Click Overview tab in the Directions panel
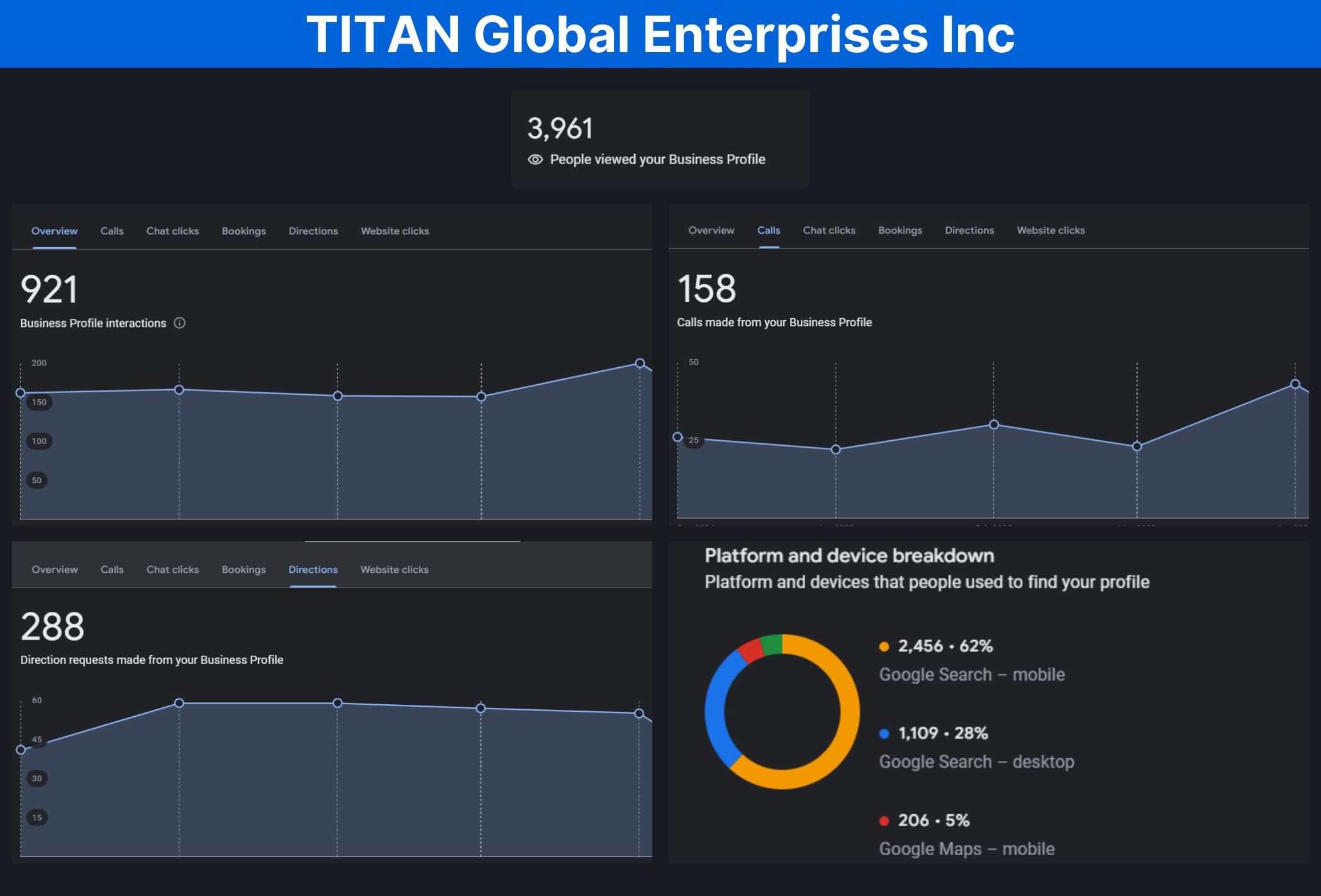The width and height of the screenshot is (1321, 896). click(x=55, y=570)
